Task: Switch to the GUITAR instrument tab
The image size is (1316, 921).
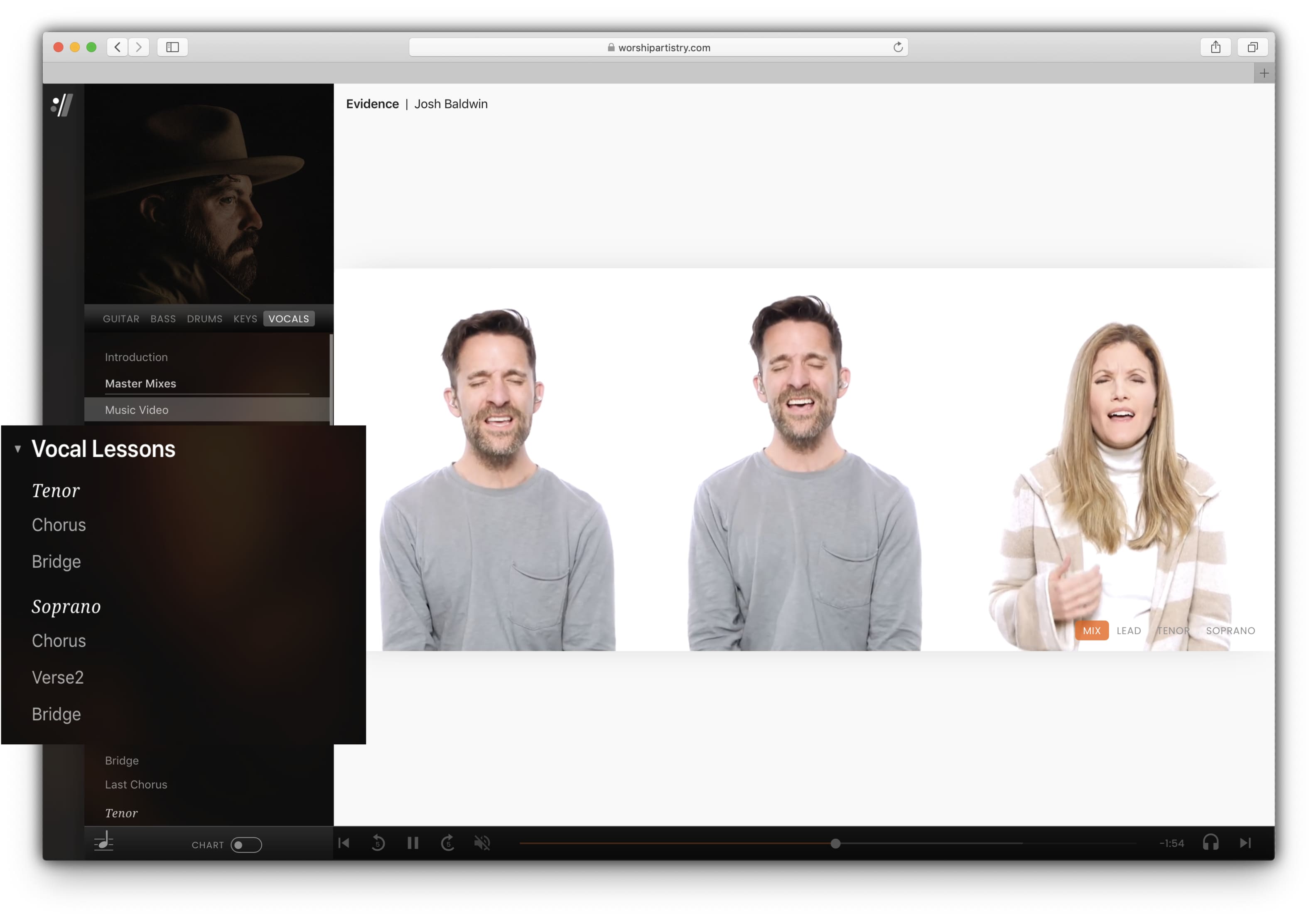Action: point(121,319)
